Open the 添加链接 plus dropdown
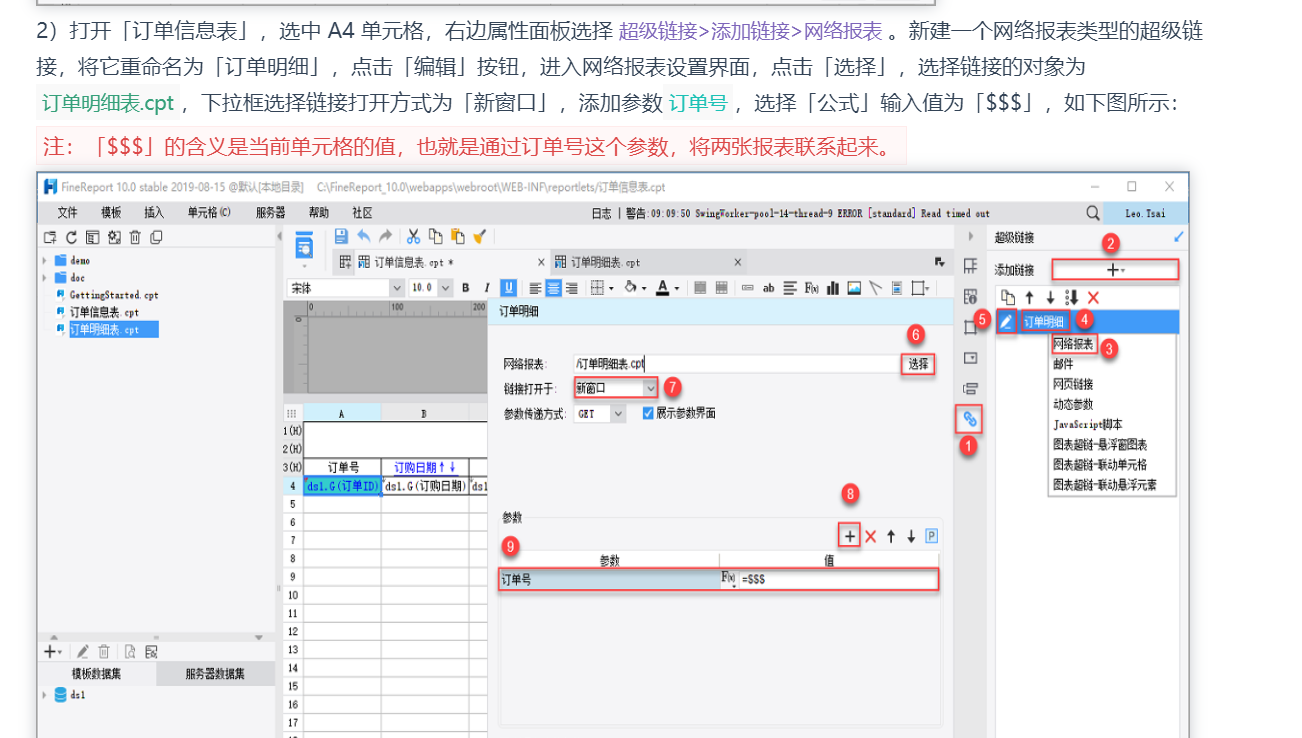Viewport: 1302px width, 738px height. pyautogui.click(x=1115, y=270)
